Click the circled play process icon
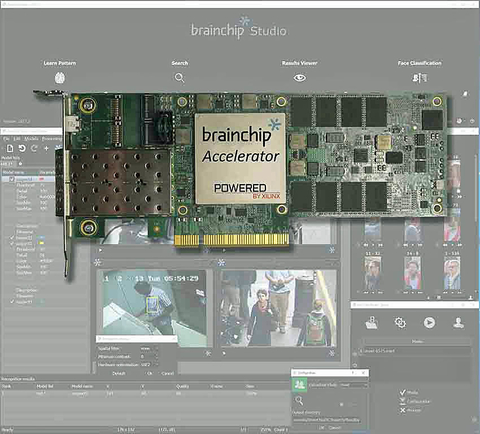Screen dimensions: 480x434 tap(429, 322)
